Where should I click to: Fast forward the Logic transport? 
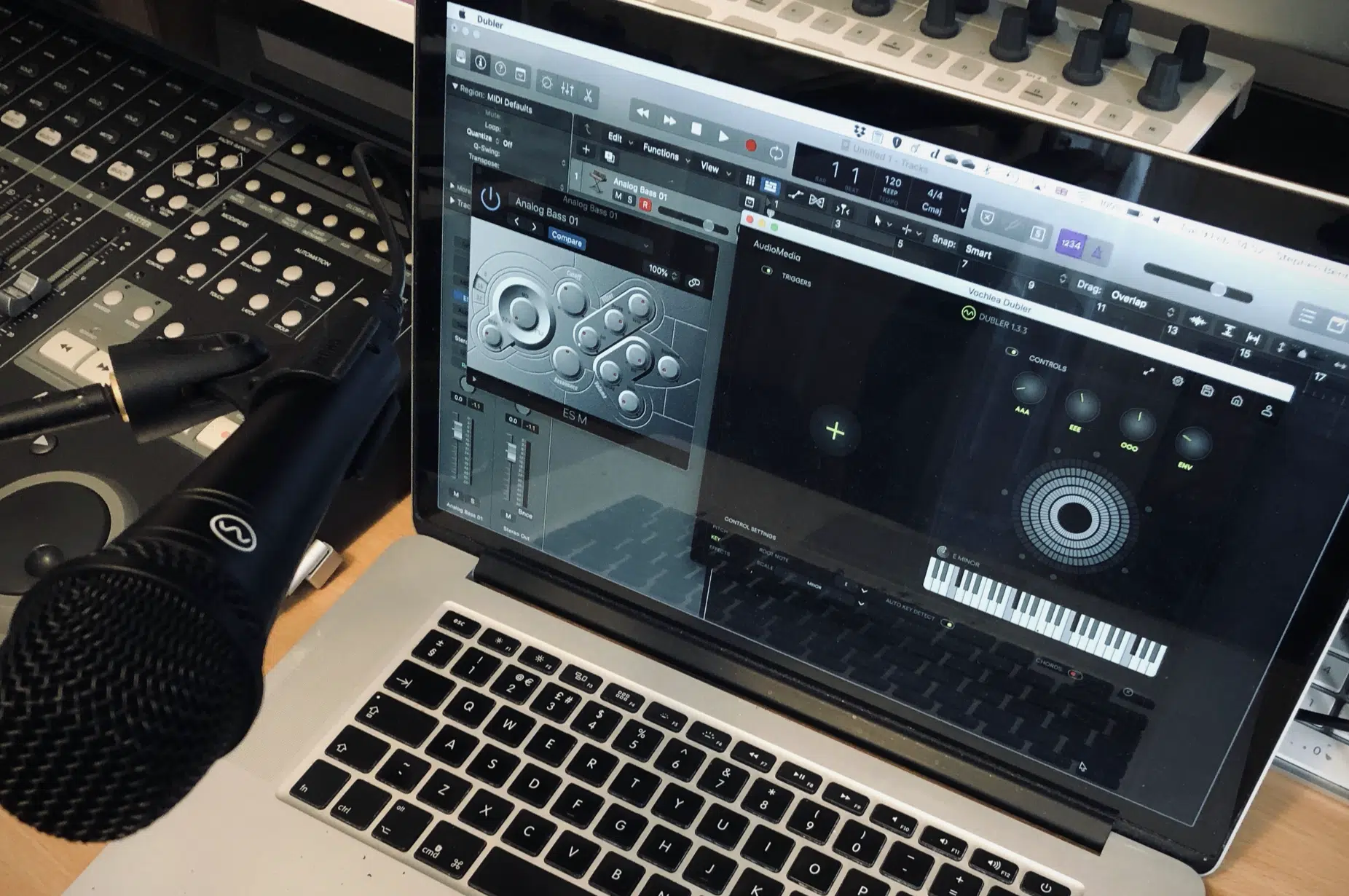(x=669, y=120)
